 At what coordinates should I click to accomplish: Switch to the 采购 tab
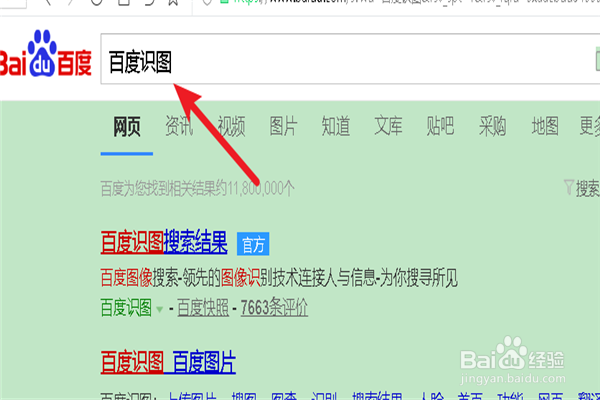[x=493, y=126]
